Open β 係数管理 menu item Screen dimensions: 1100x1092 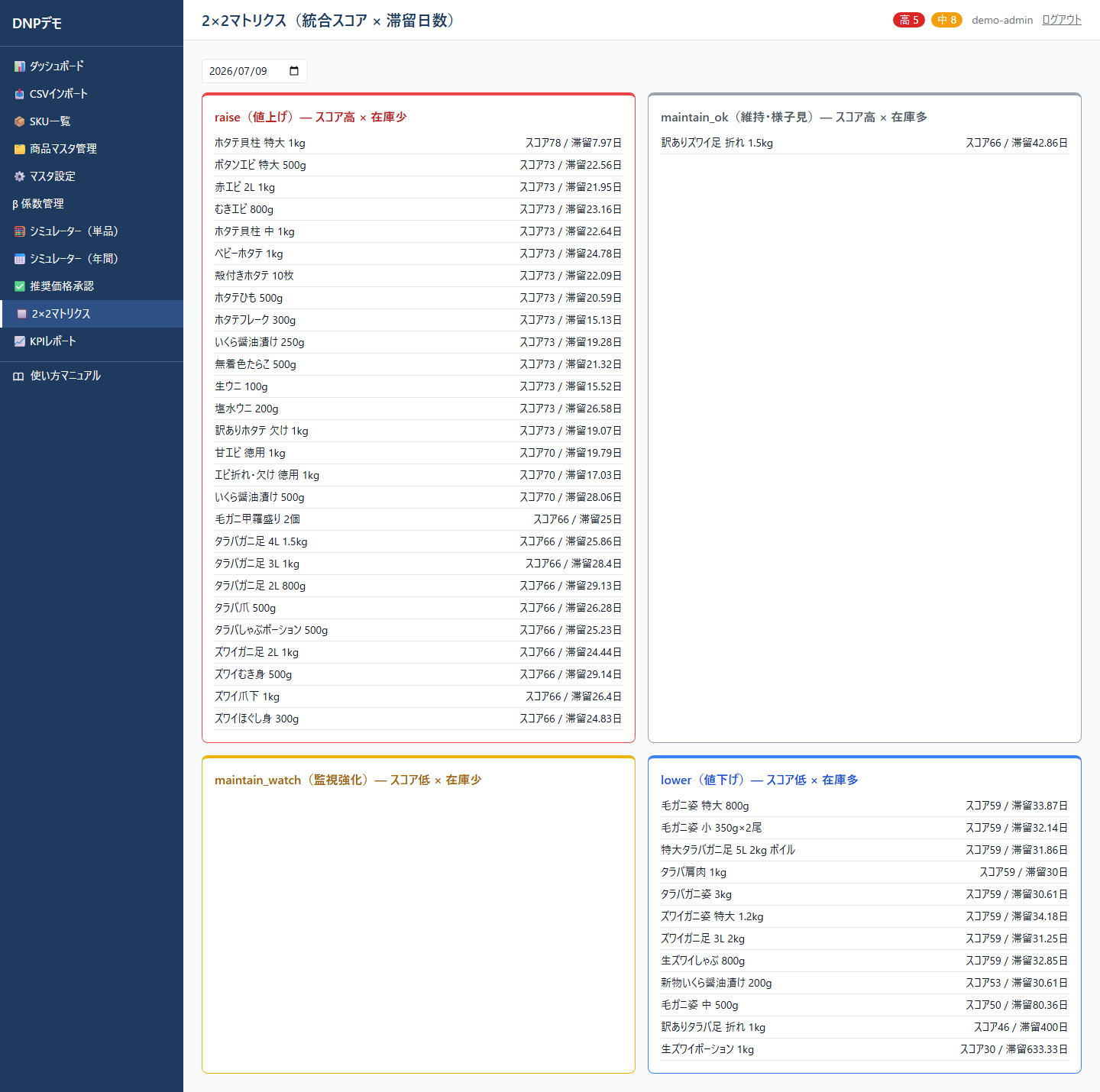[x=92, y=204]
